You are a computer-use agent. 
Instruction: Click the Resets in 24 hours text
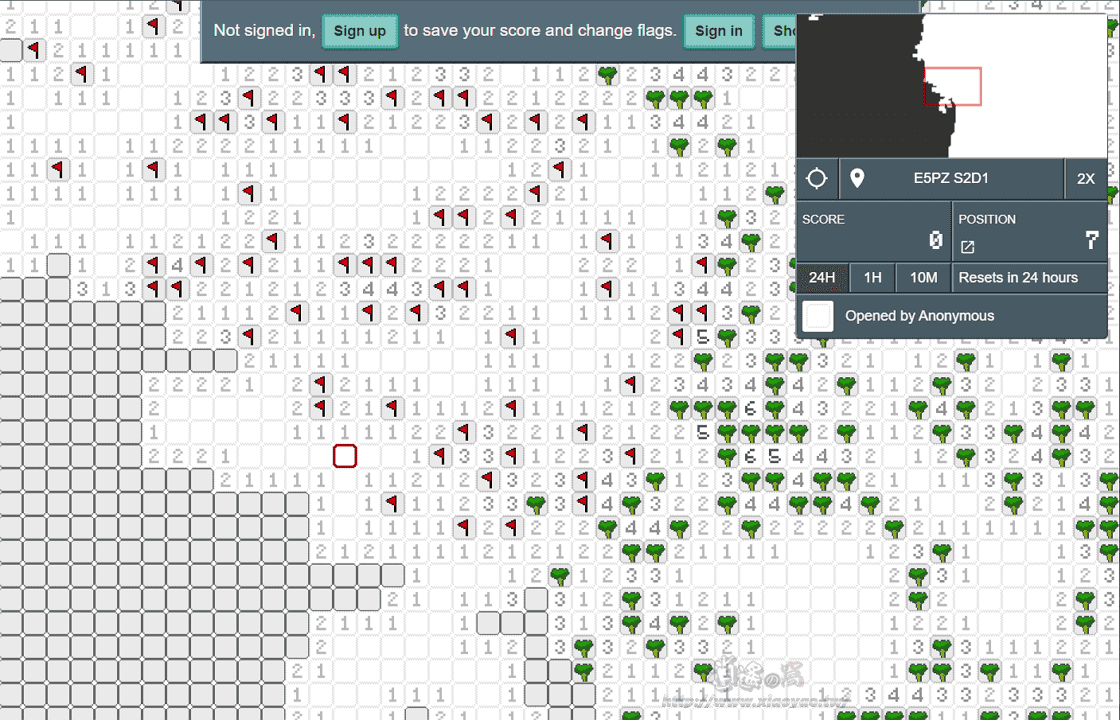(1018, 277)
